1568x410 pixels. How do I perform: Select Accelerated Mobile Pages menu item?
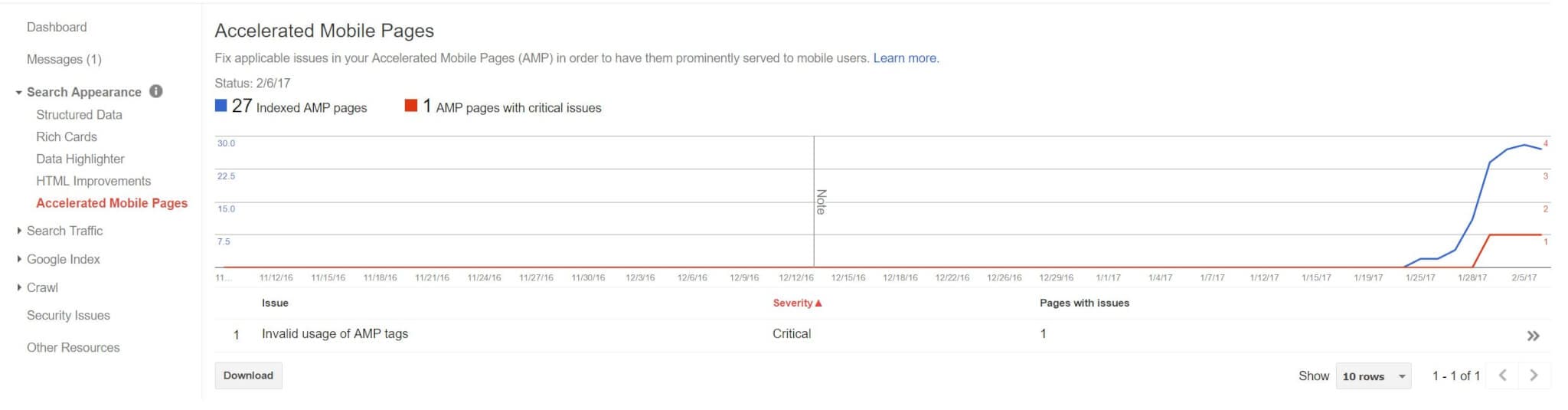tap(112, 203)
